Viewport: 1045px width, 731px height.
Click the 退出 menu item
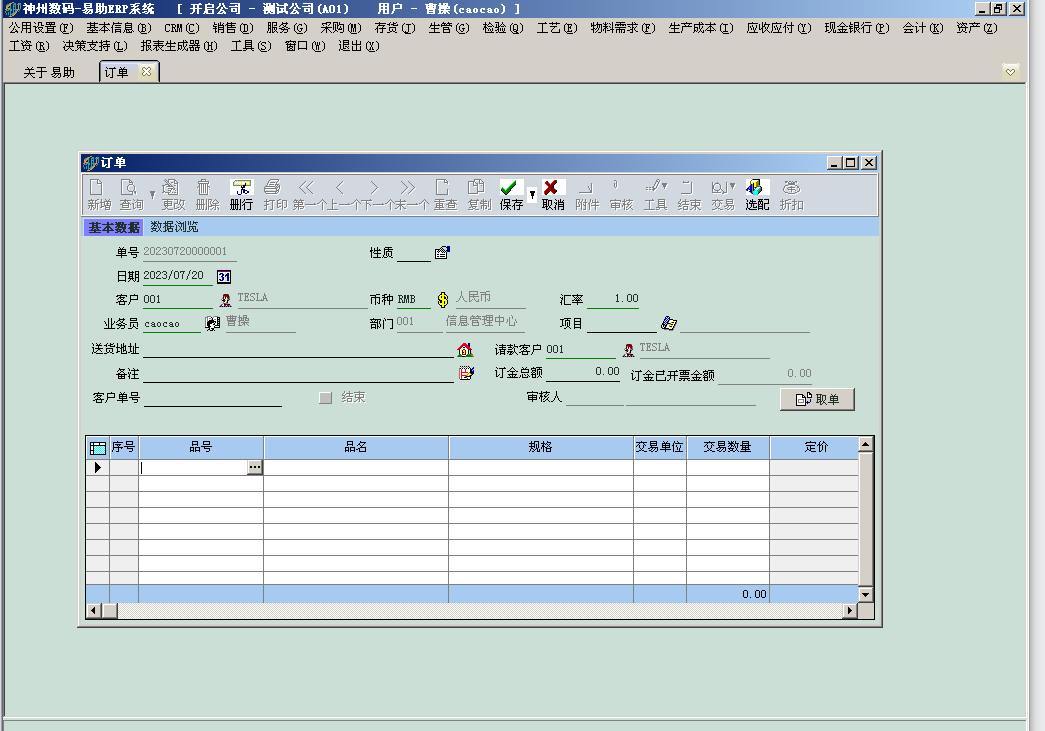[359, 46]
